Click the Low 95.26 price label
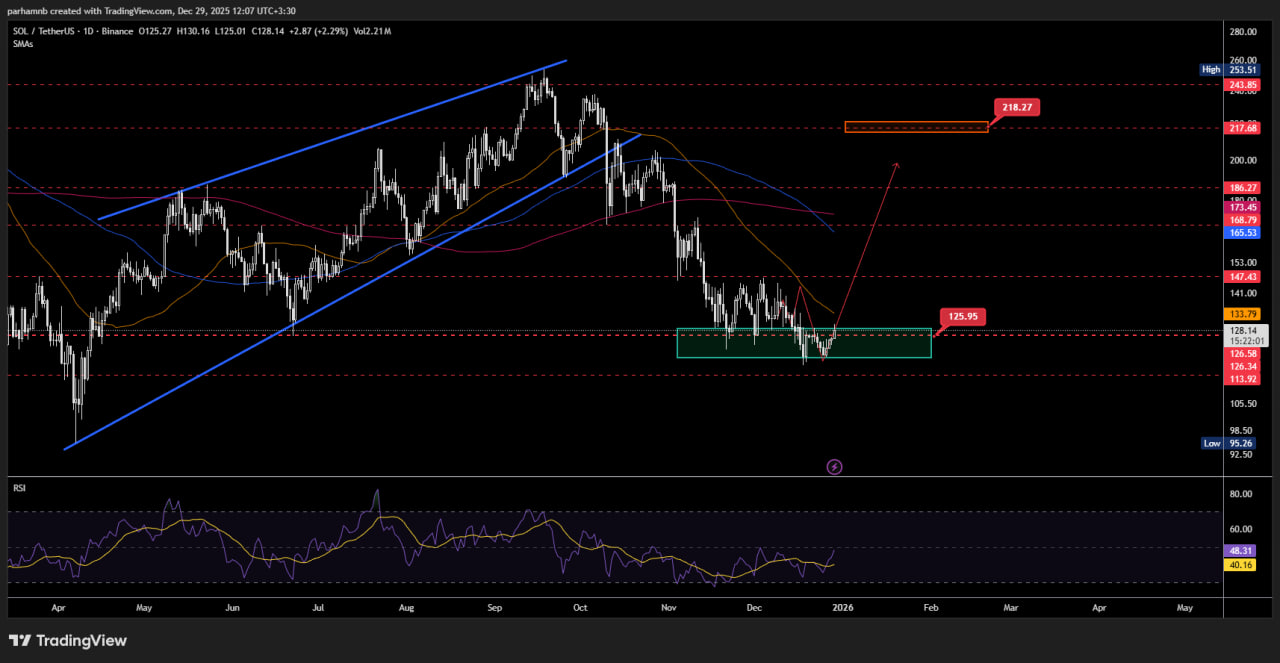 point(1227,443)
